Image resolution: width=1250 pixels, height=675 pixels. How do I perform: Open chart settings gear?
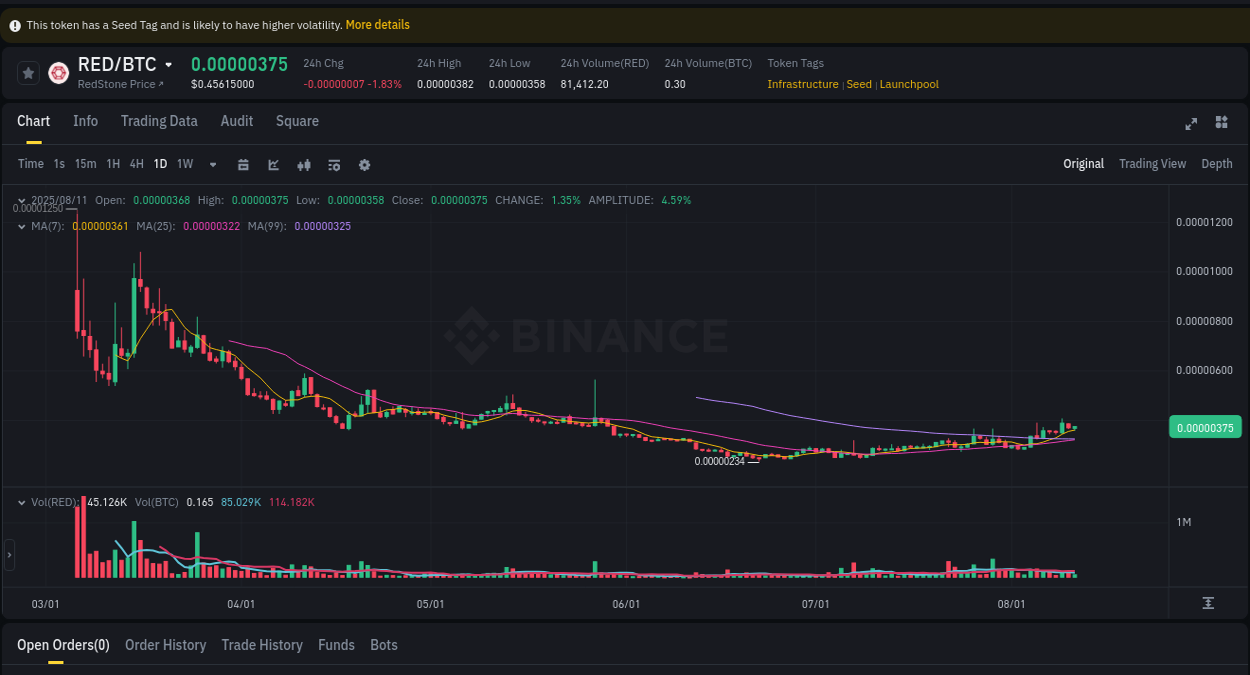click(364, 164)
